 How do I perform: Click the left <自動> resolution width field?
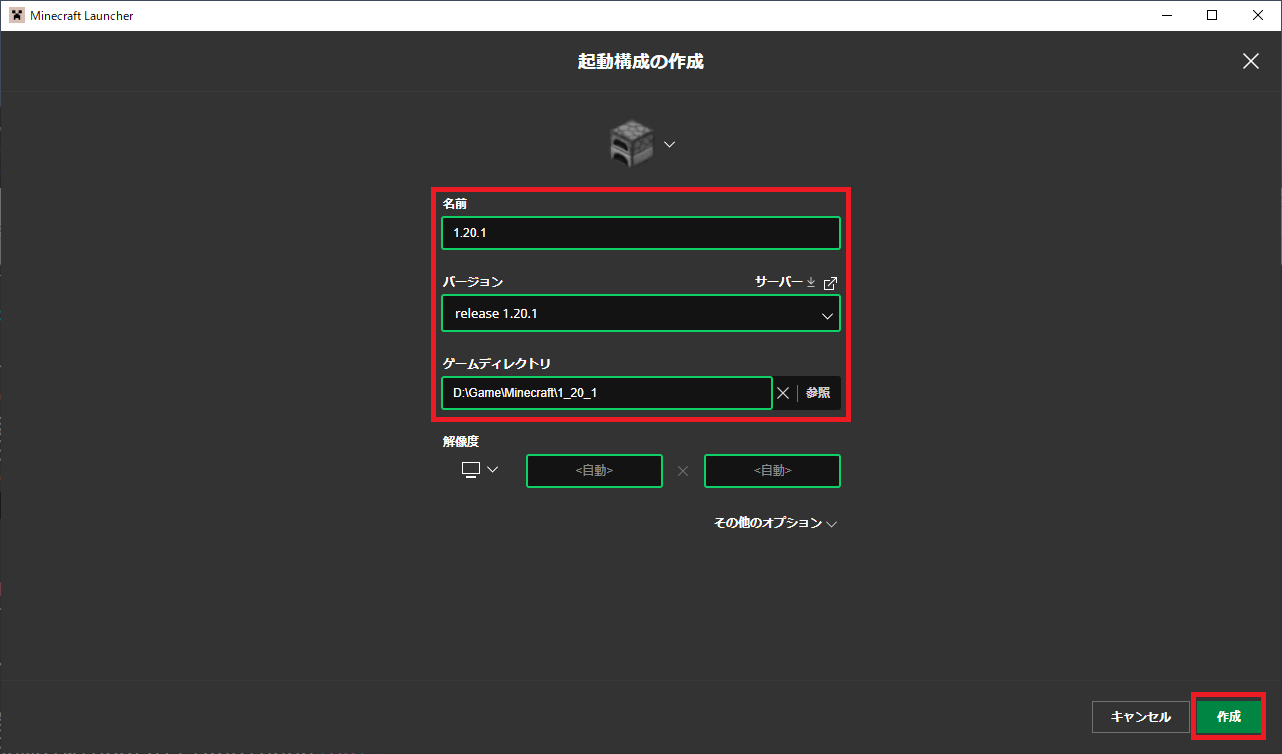[594, 471]
